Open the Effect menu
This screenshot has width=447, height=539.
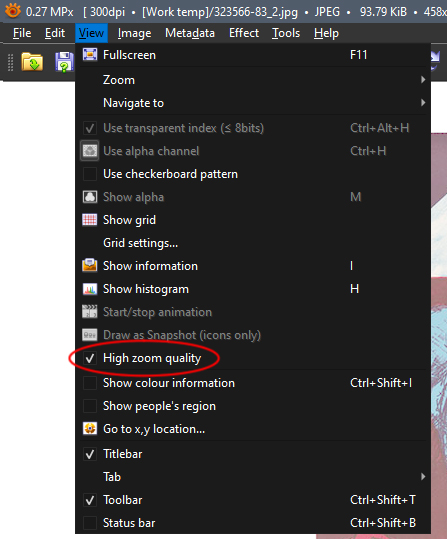coord(244,33)
